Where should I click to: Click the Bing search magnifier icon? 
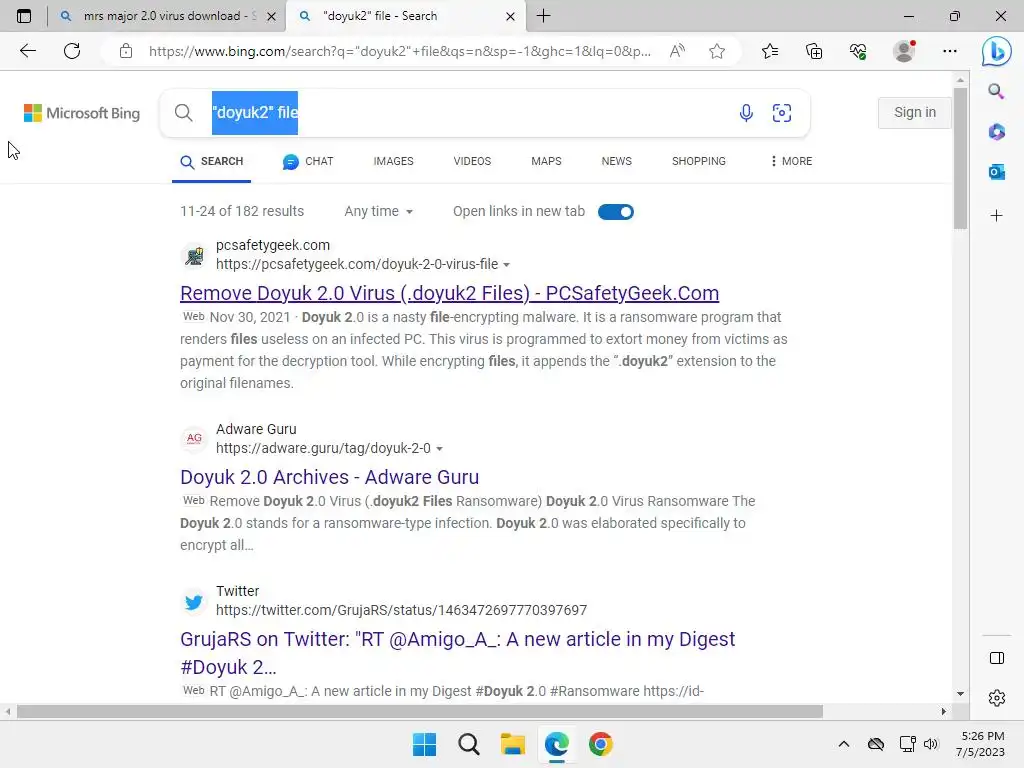tap(184, 113)
